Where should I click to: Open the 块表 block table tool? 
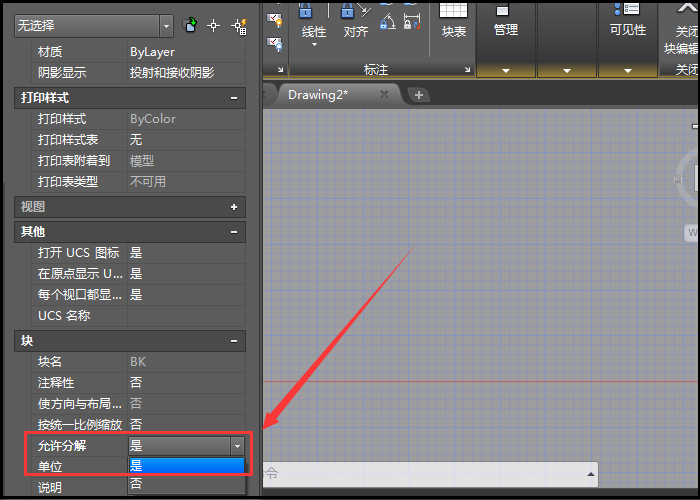[x=454, y=21]
